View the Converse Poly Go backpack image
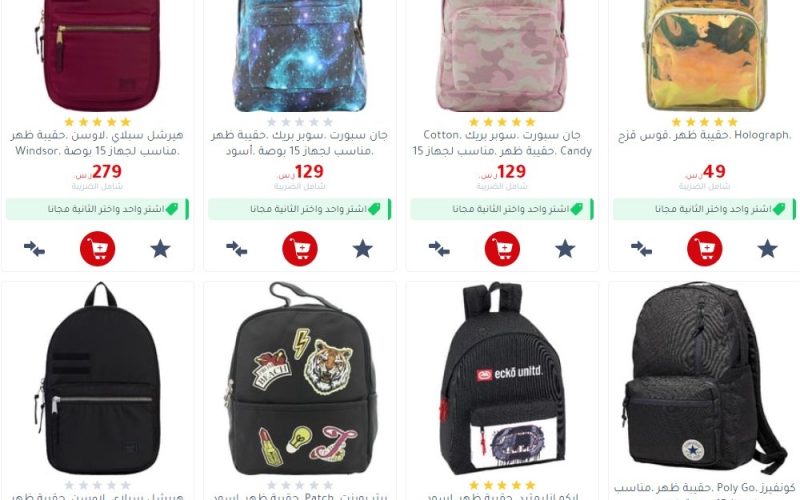This screenshot has height=500, width=800. [705, 378]
